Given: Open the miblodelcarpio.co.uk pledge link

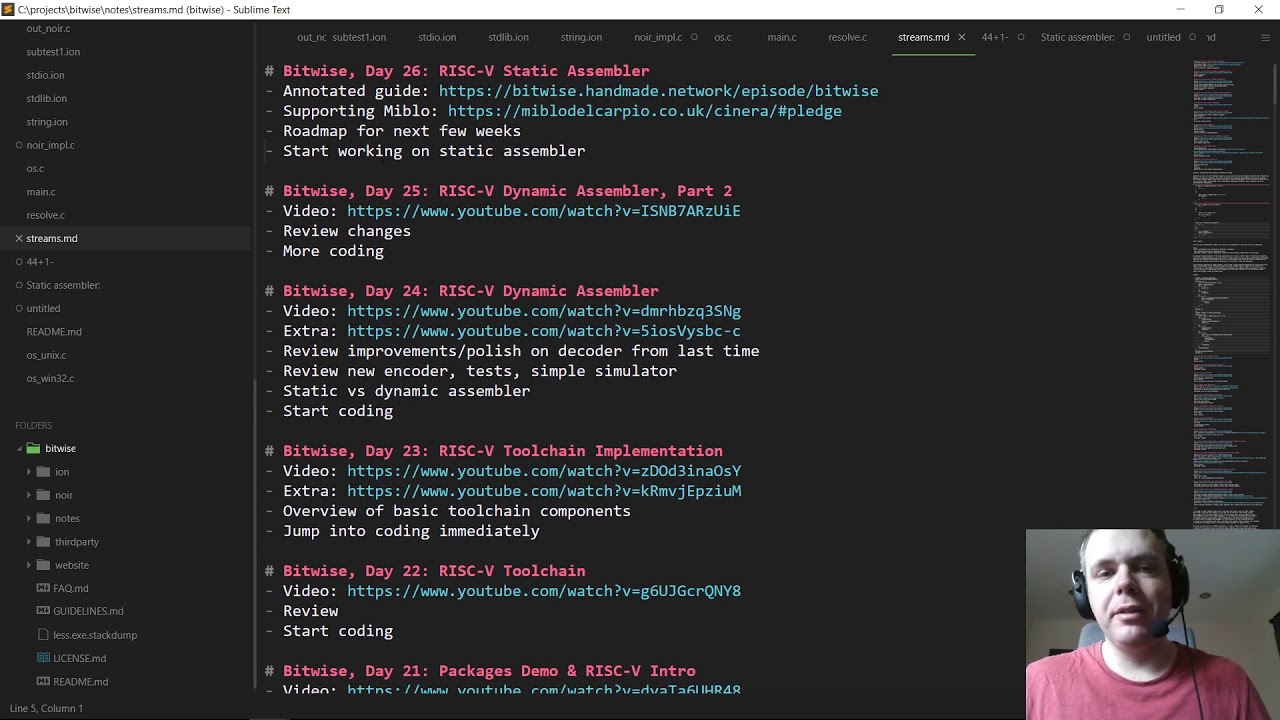Looking at the screenshot, I should (644, 111).
